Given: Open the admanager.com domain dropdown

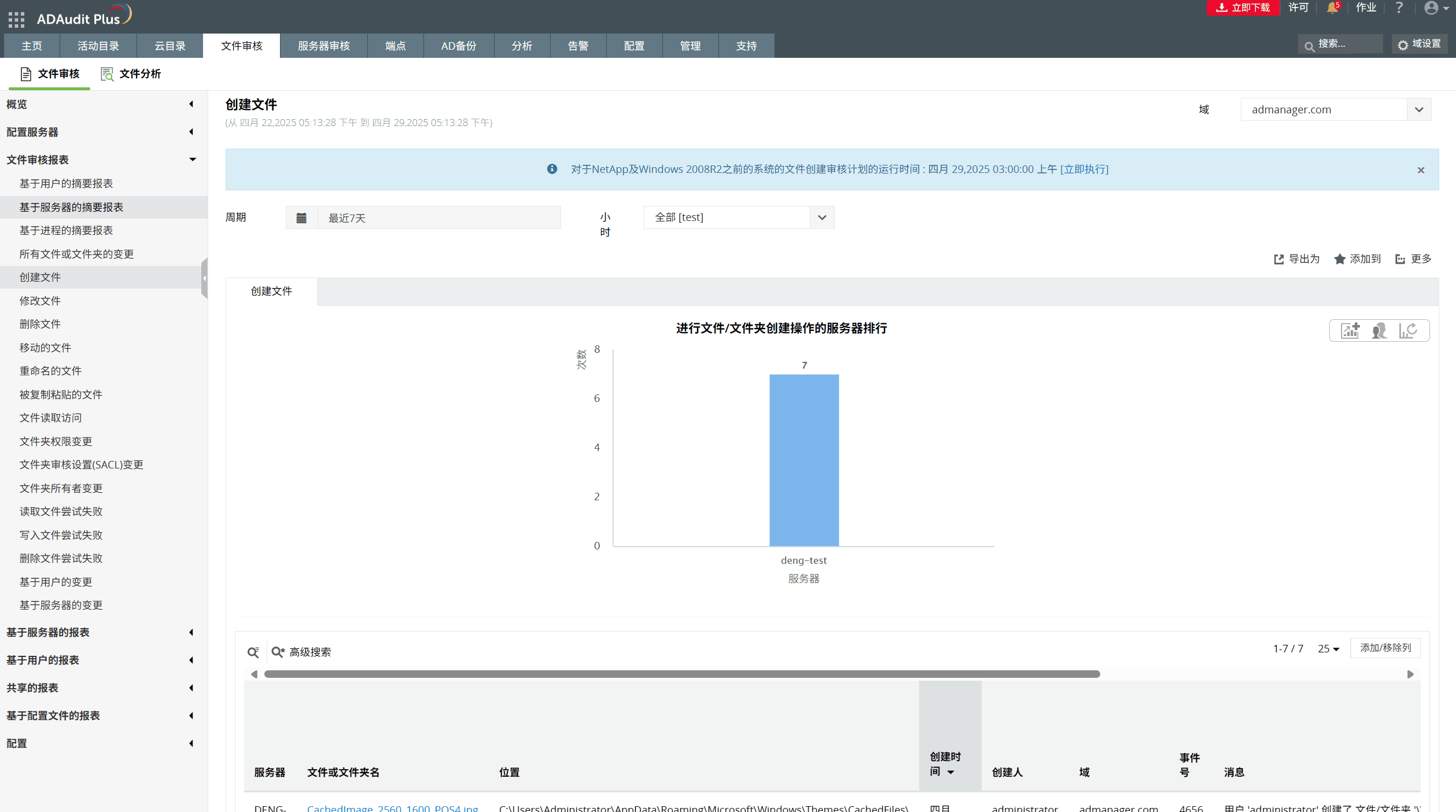Looking at the screenshot, I should tap(1419, 110).
